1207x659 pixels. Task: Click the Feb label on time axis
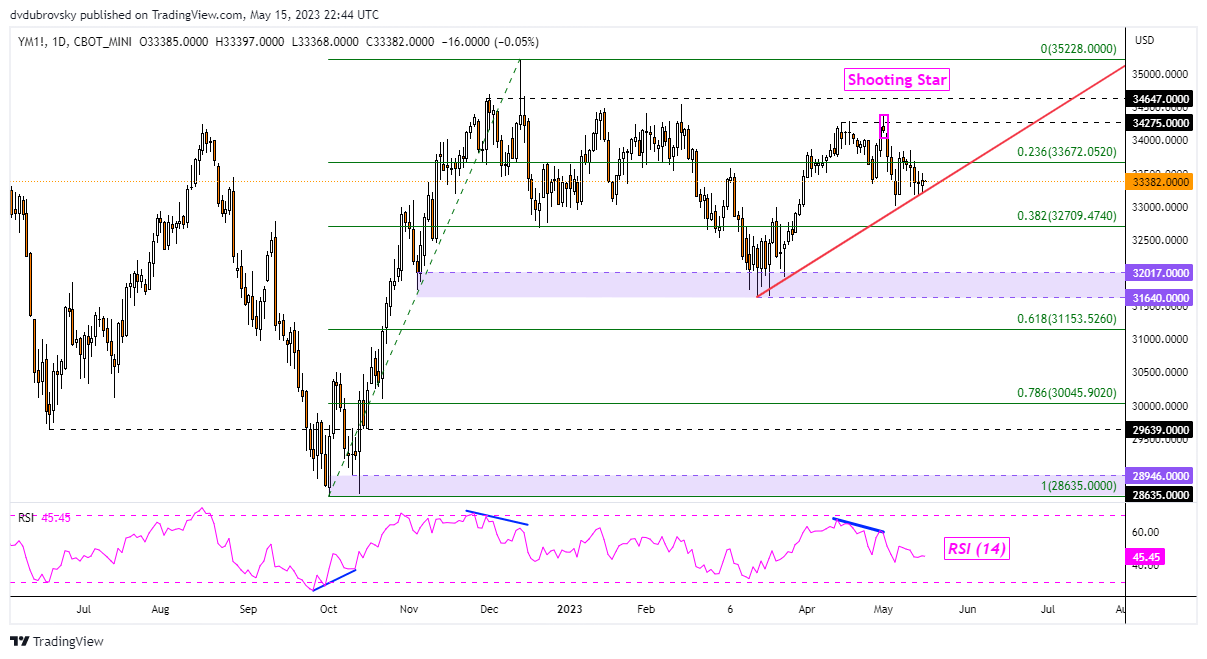(646, 608)
